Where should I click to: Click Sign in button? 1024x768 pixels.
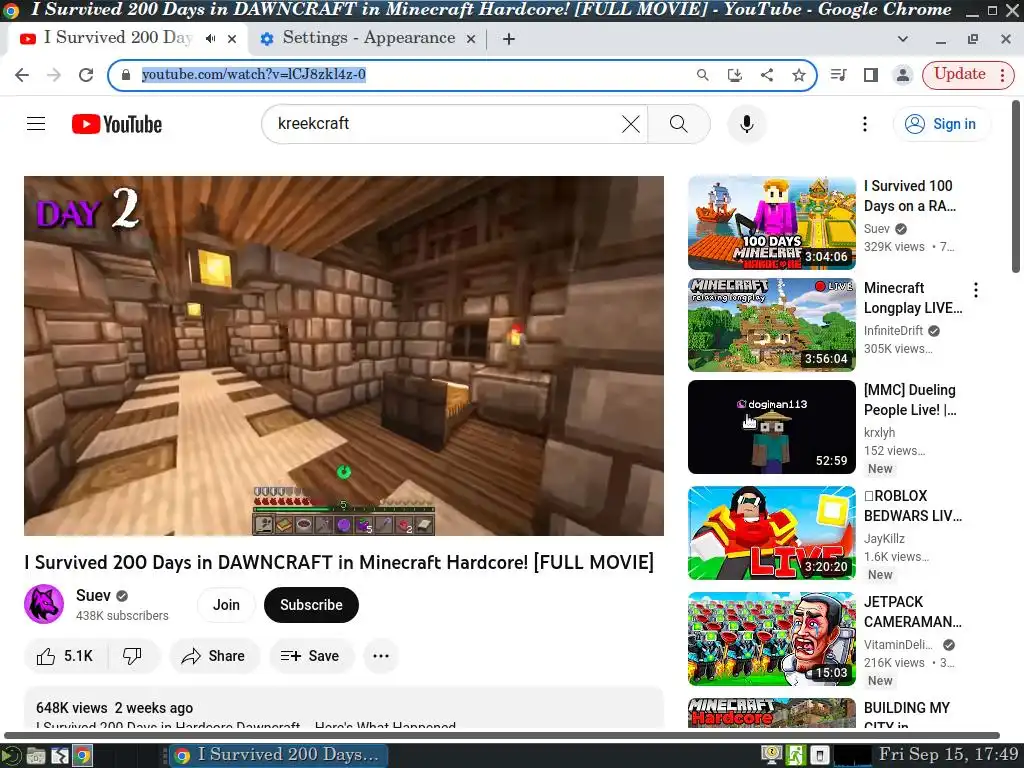click(x=941, y=123)
